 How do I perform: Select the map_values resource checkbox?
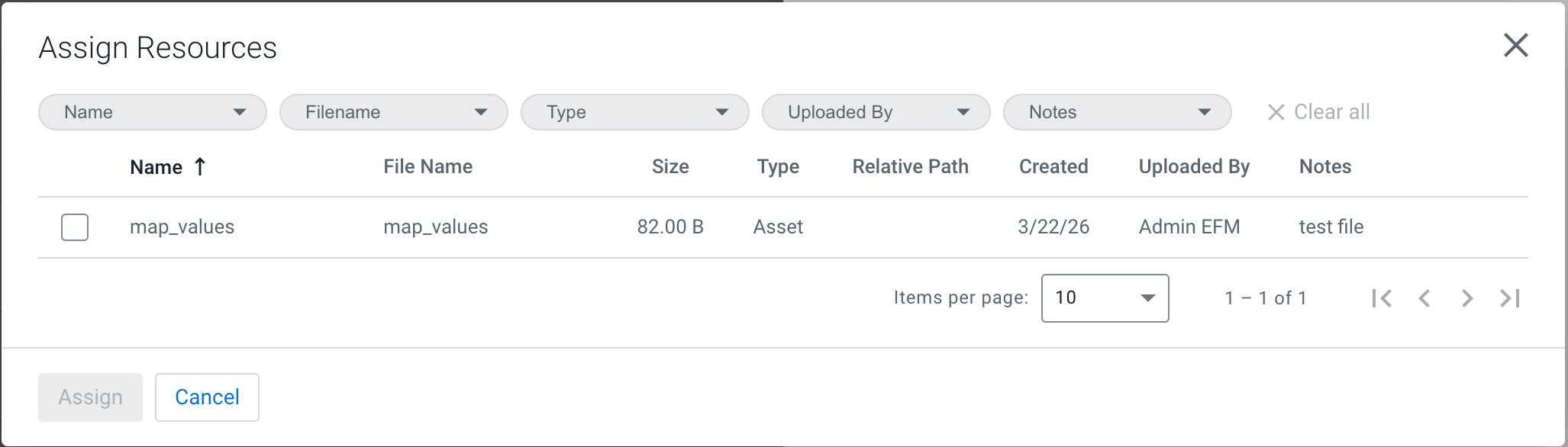coord(75,227)
